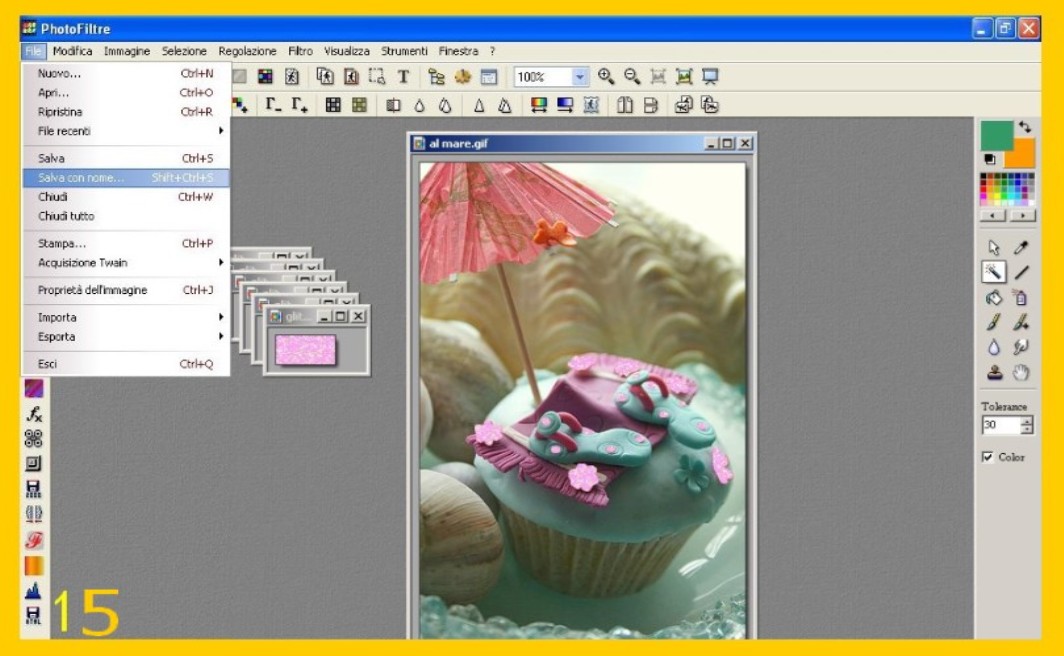
Task: Select the Hand scroll tool
Action: 1021,372
